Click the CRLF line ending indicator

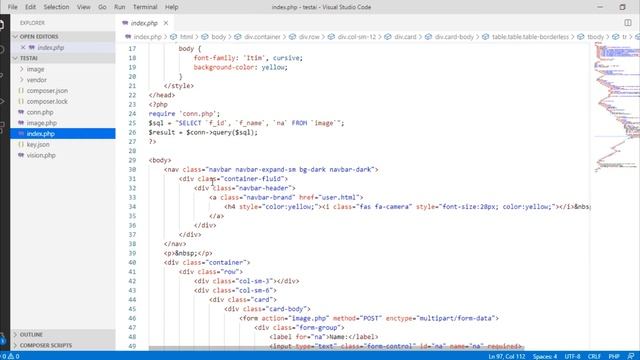(x=594, y=356)
